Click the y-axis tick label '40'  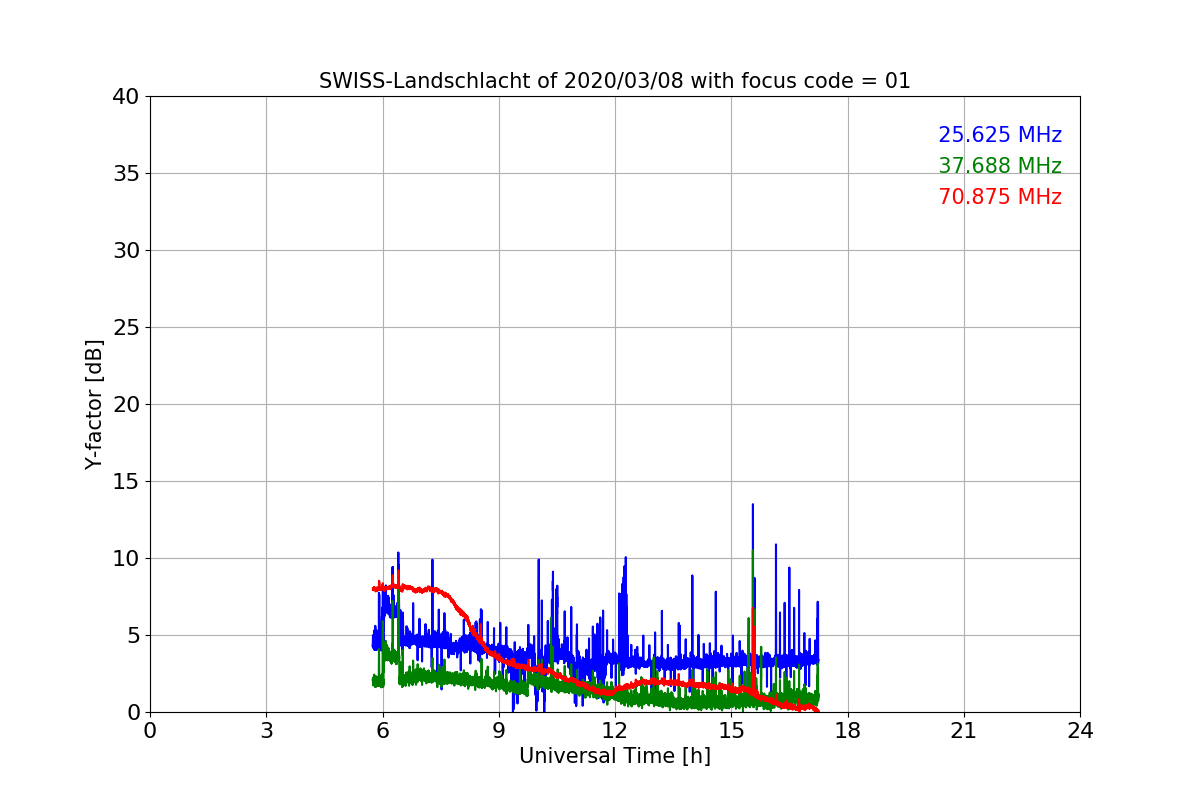point(126,97)
